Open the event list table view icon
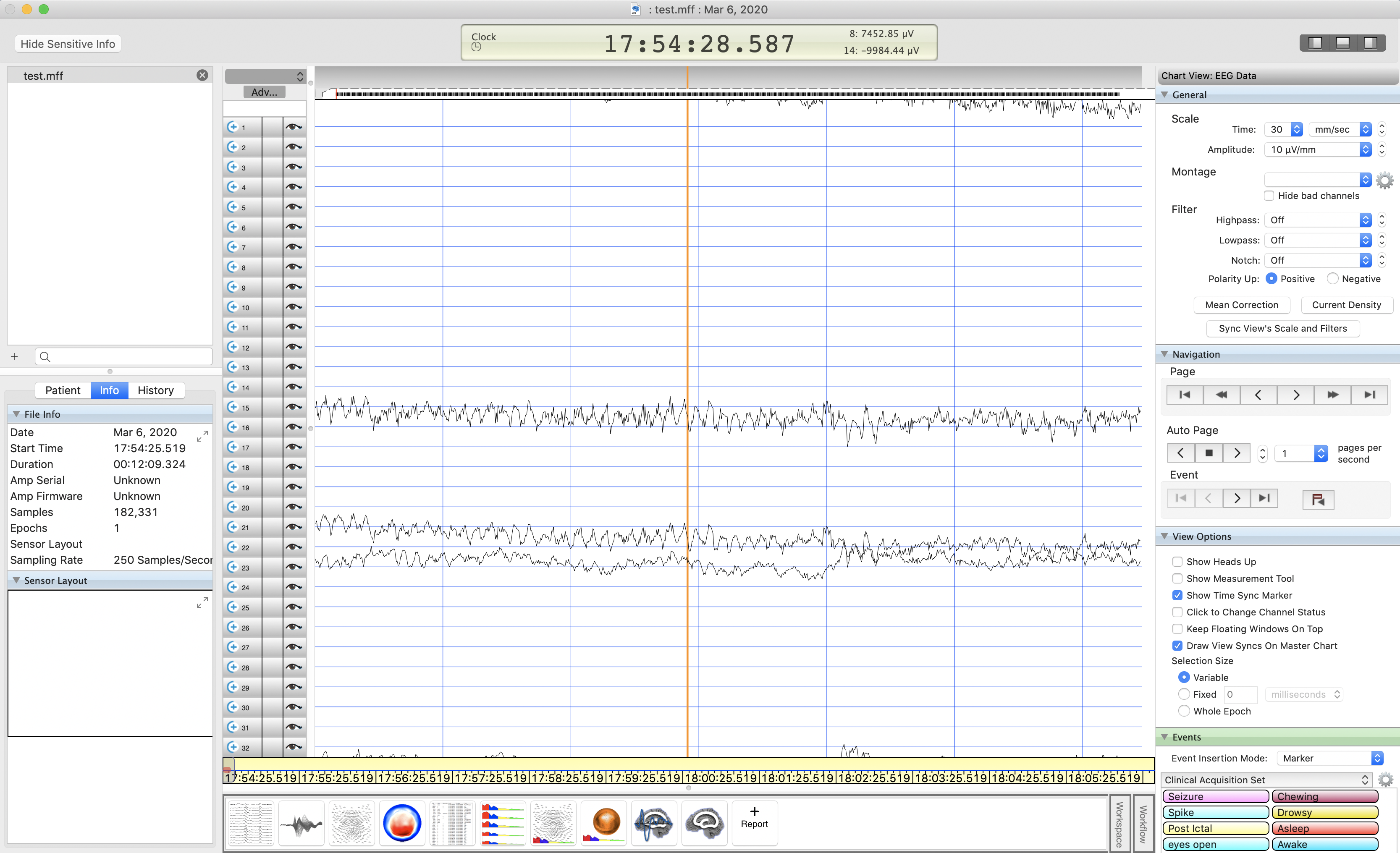Screen dimensions: 1400x853 (x=452, y=824)
